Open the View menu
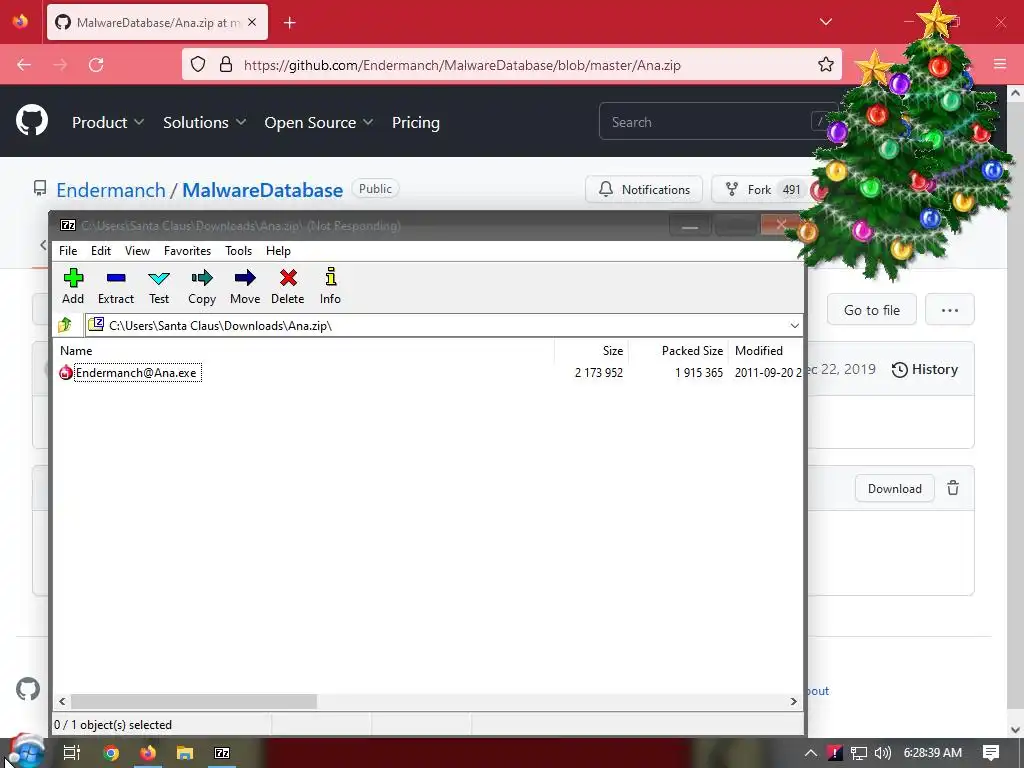Viewport: 1024px width, 768px height. coord(137,251)
